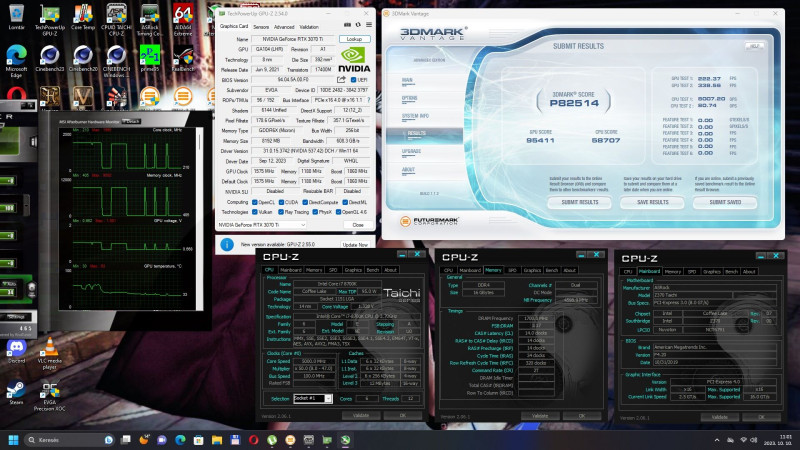Screen dimensions: 800x450
Task: Click the GPU-Z refresh icon
Action: coord(358,25)
